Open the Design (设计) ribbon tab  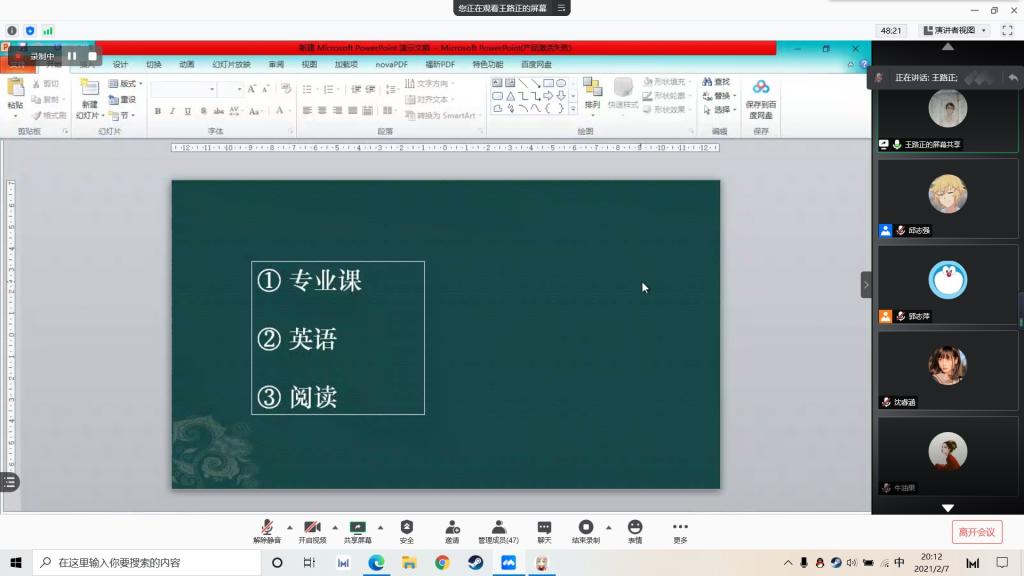point(120,64)
